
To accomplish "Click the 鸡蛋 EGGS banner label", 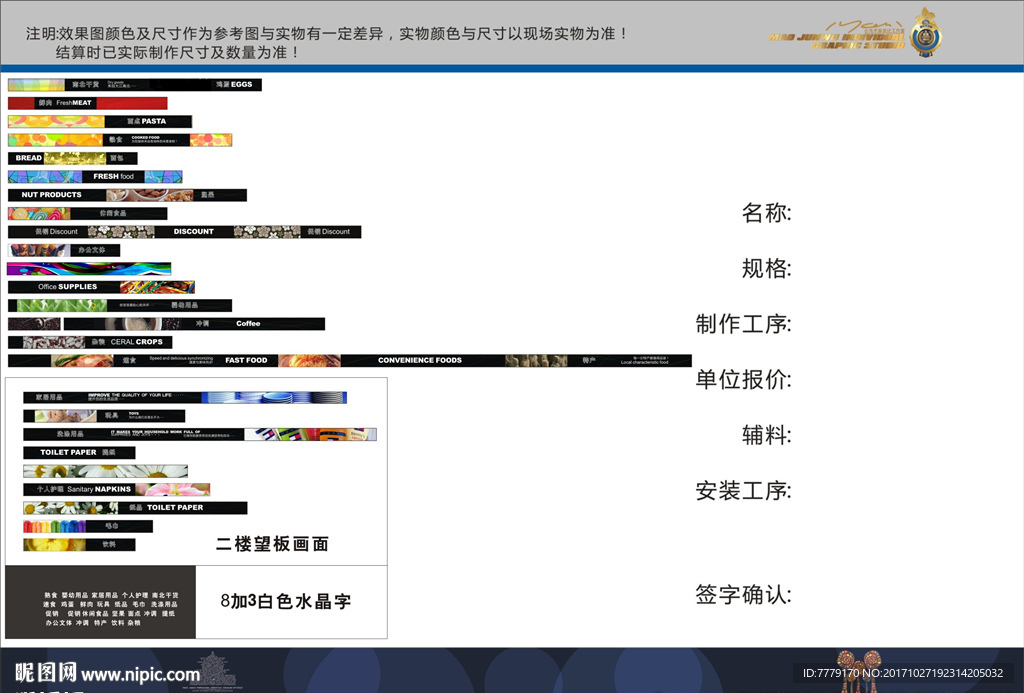I will pyautogui.click(x=233, y=84).
